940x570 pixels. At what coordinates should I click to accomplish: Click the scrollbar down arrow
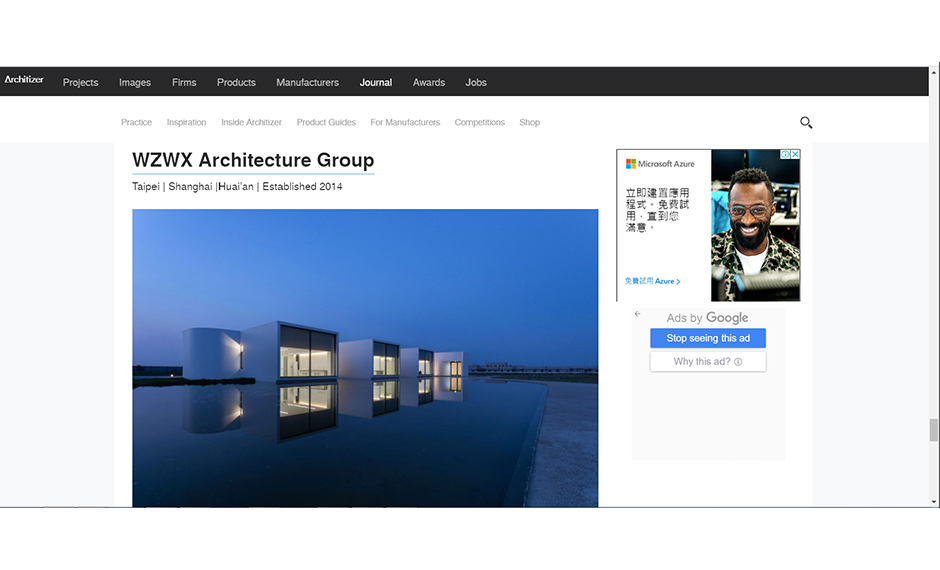(933, 502)
